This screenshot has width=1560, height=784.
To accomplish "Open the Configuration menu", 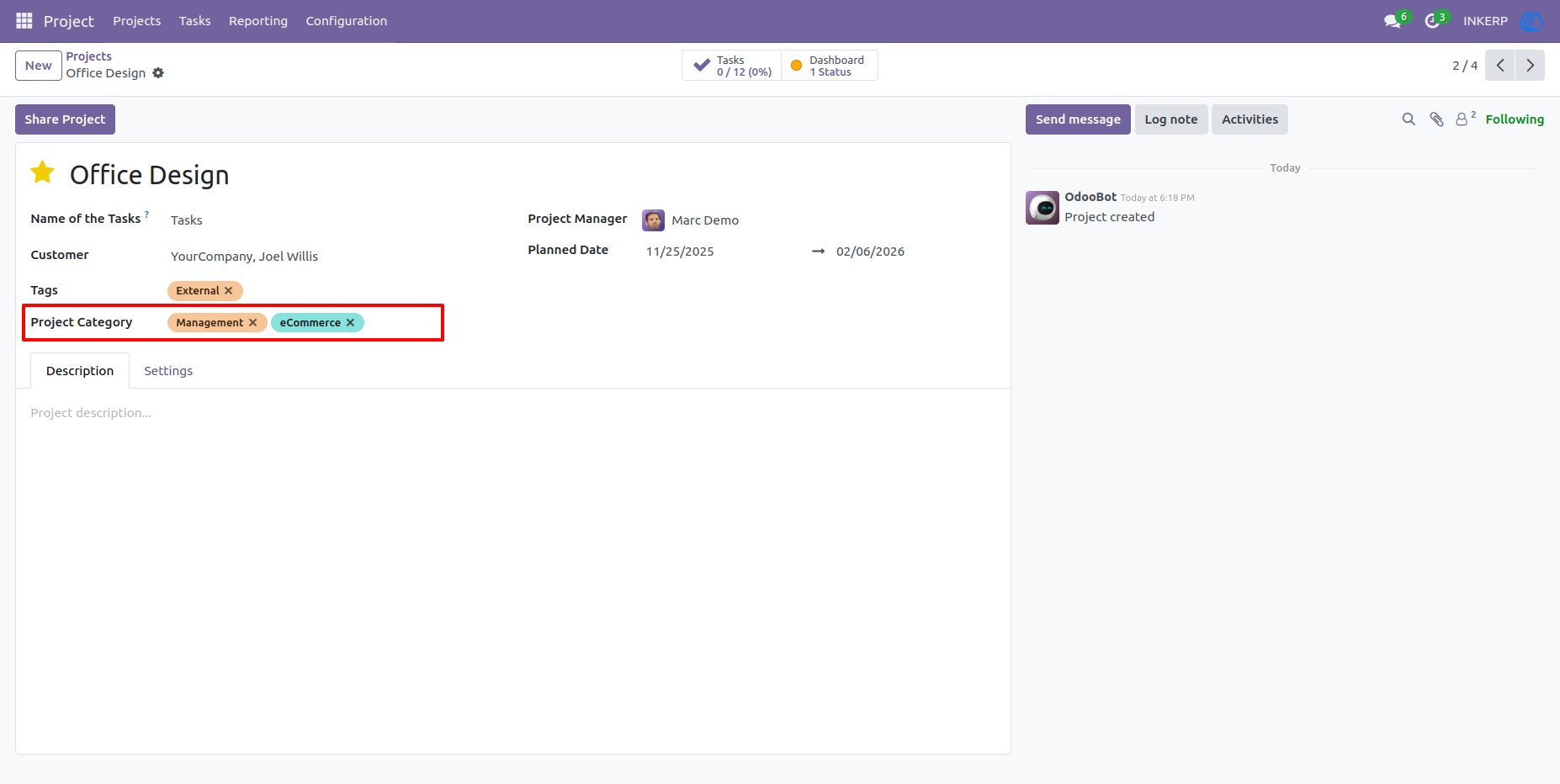I will pos(347,21).
